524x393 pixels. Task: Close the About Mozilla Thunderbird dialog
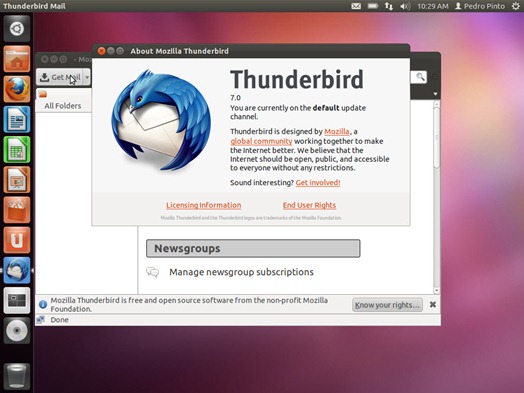(101, 51)
